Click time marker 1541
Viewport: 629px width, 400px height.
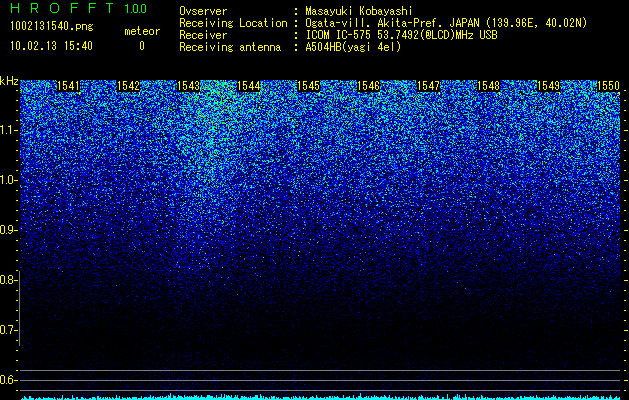[x=69, y=86]
